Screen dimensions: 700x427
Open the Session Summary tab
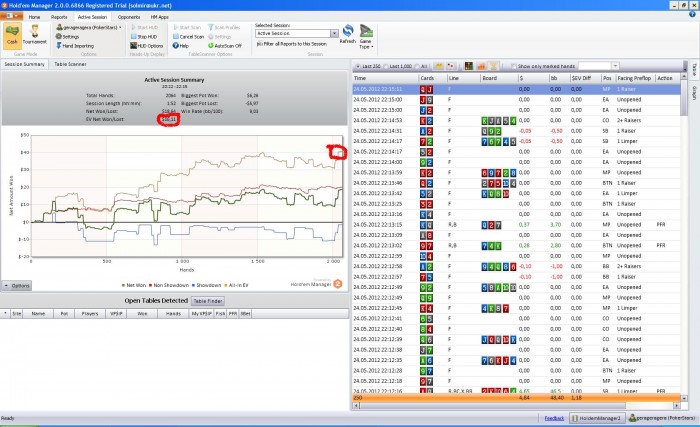pyautogui.click(x=25, y=64)
